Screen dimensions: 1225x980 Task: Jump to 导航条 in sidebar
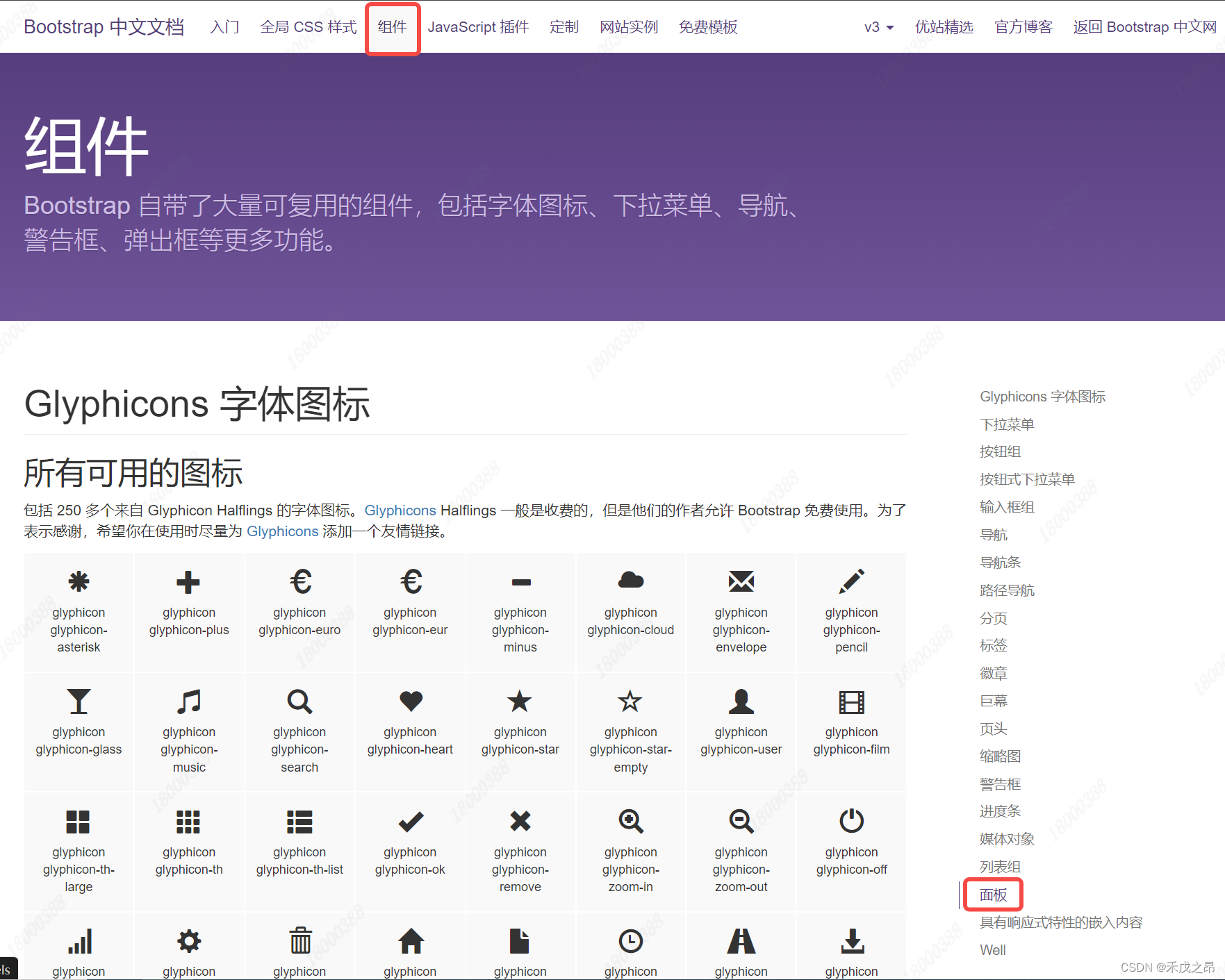pyautogui.click(x=1000, y=563)
